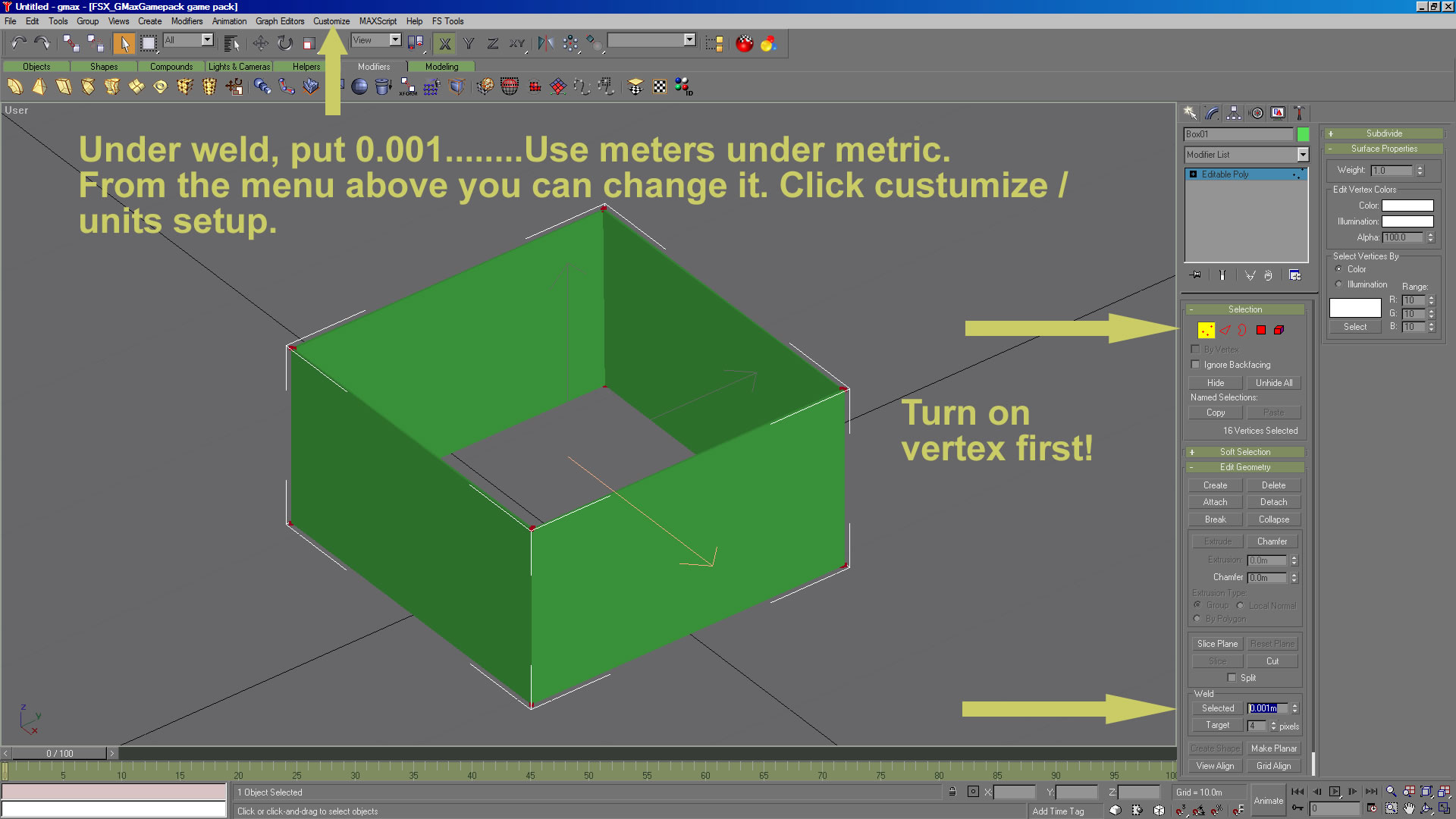Viewport: 1456px width, 819px height.
Task: Select the Edge sub-object mode icon
Action: click(1225, 330)
